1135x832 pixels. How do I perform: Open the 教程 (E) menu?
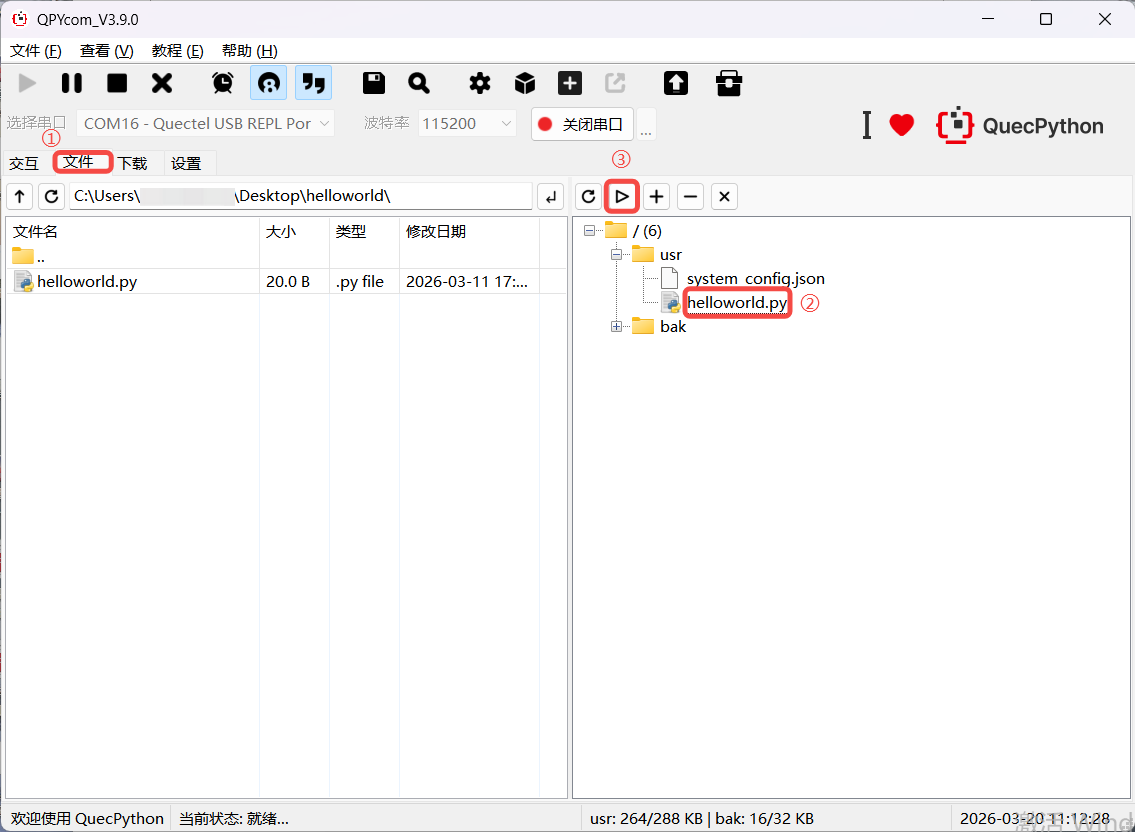177,51
